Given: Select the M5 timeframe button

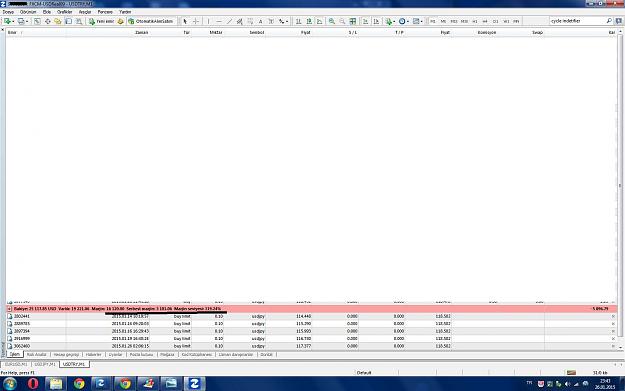Looking at the screenshot, I should click(443, 21).
